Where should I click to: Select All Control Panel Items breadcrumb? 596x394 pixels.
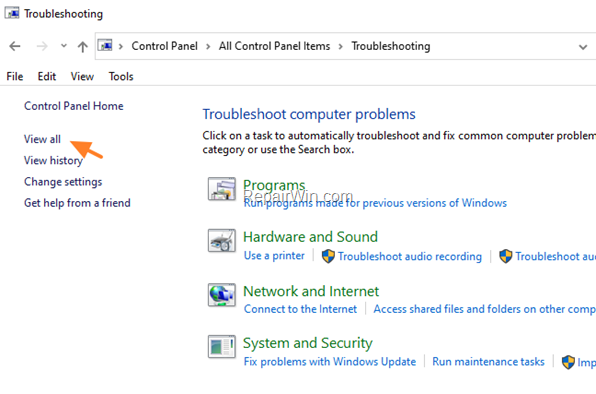pos(274,46)
